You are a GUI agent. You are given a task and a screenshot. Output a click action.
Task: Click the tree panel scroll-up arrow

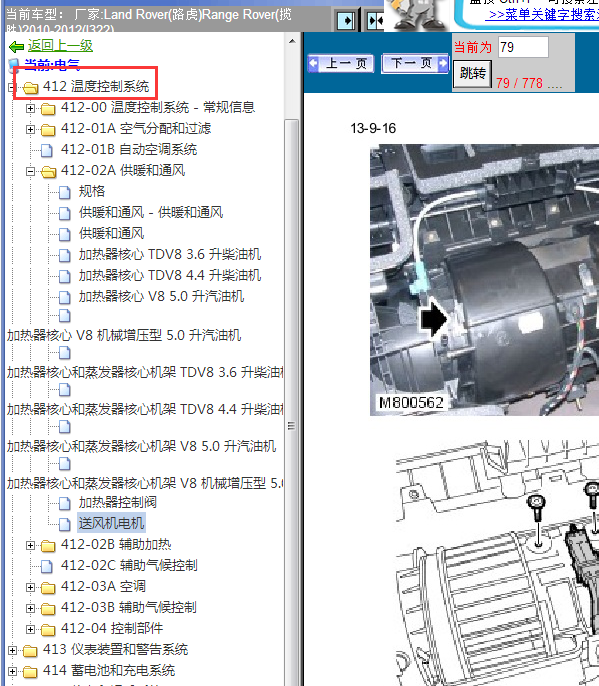292,42
